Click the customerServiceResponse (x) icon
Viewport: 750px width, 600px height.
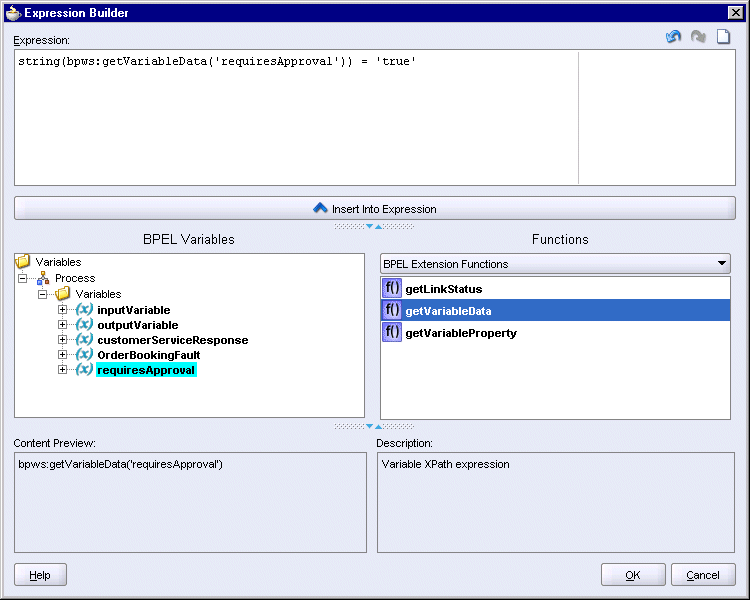(x=84, y=339)
